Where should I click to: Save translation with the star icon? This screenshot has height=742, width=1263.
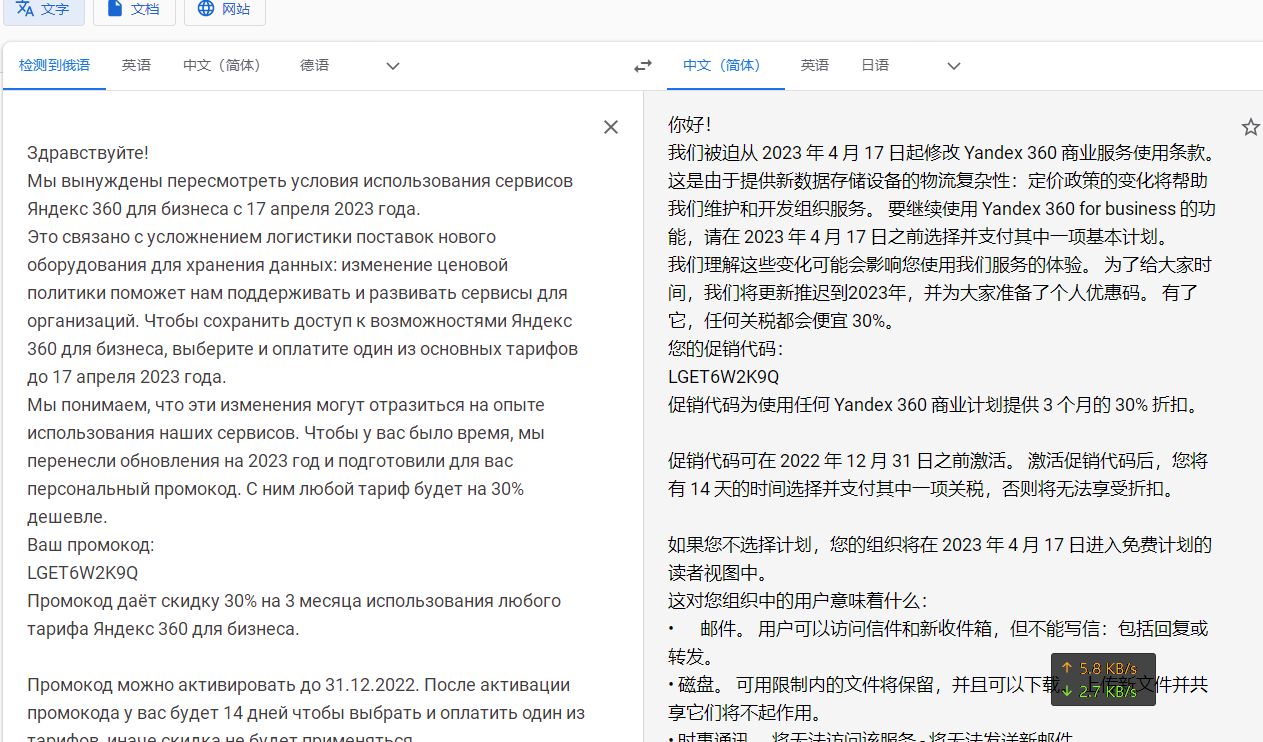coord(1250,127)
